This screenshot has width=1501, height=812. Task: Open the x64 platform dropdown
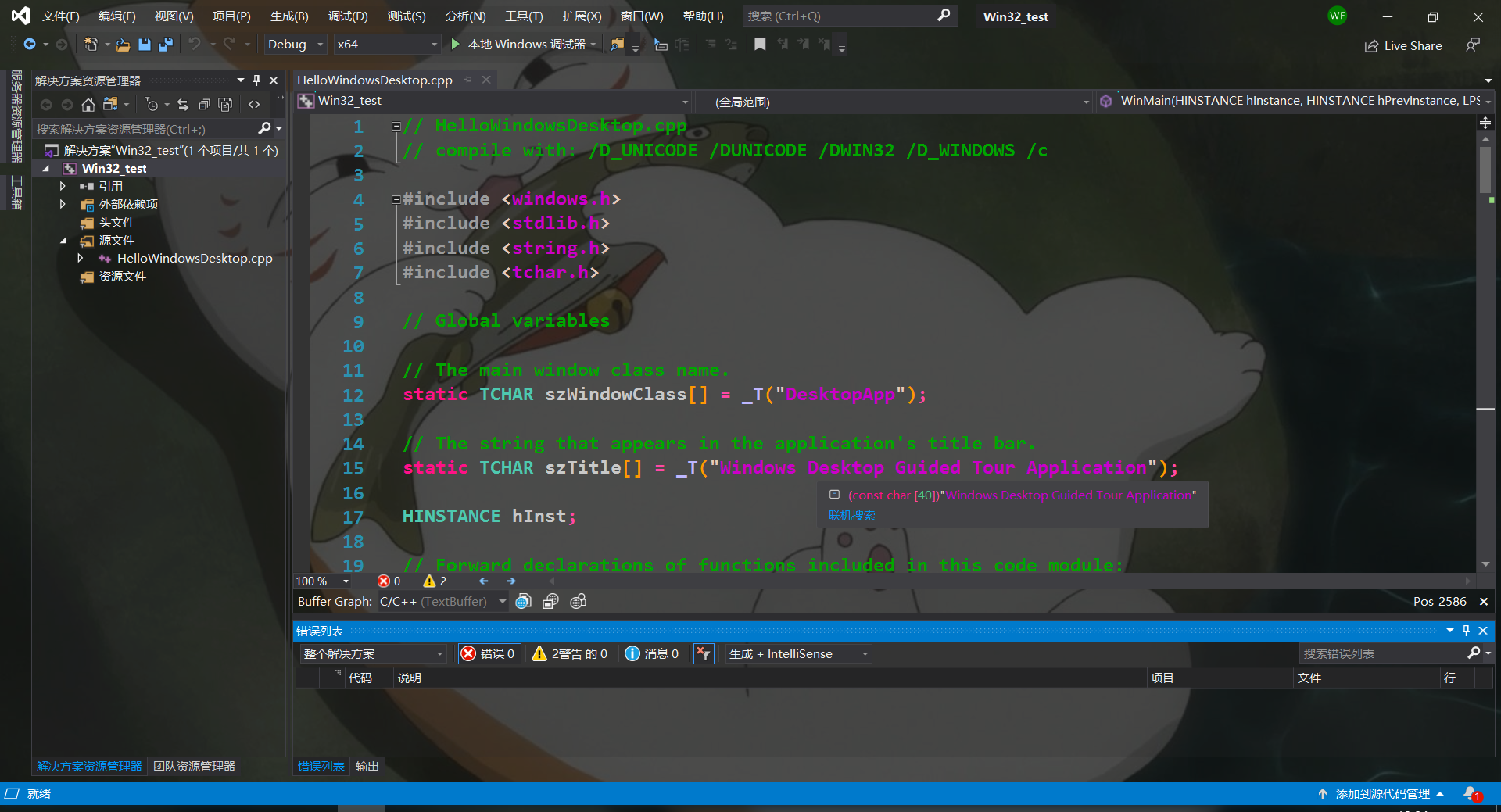[x=386, y=44]
